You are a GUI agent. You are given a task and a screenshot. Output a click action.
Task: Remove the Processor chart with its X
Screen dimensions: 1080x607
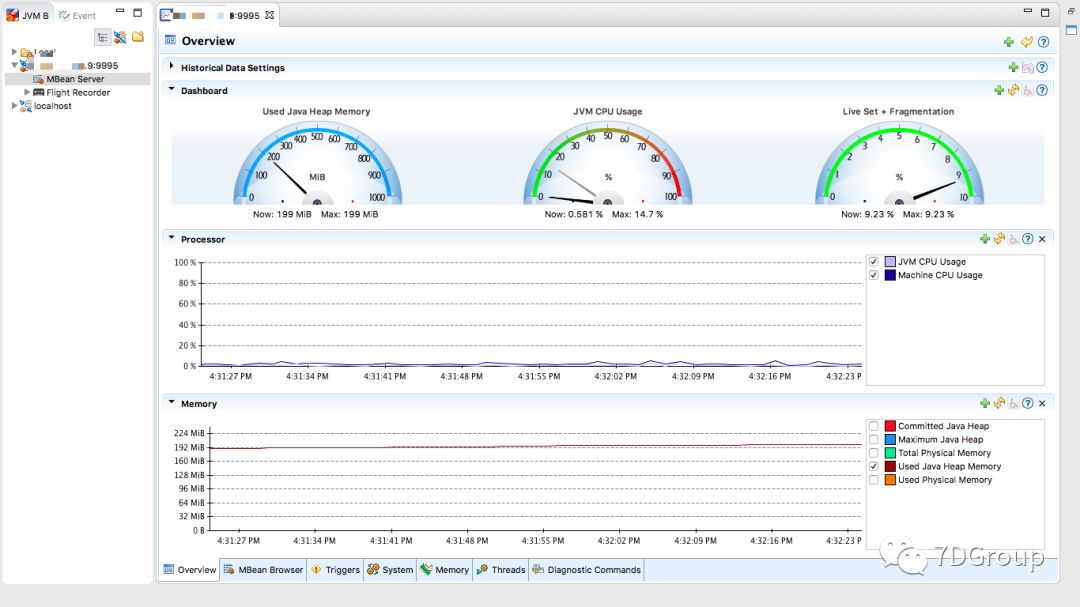click(x=1042, y=239)
